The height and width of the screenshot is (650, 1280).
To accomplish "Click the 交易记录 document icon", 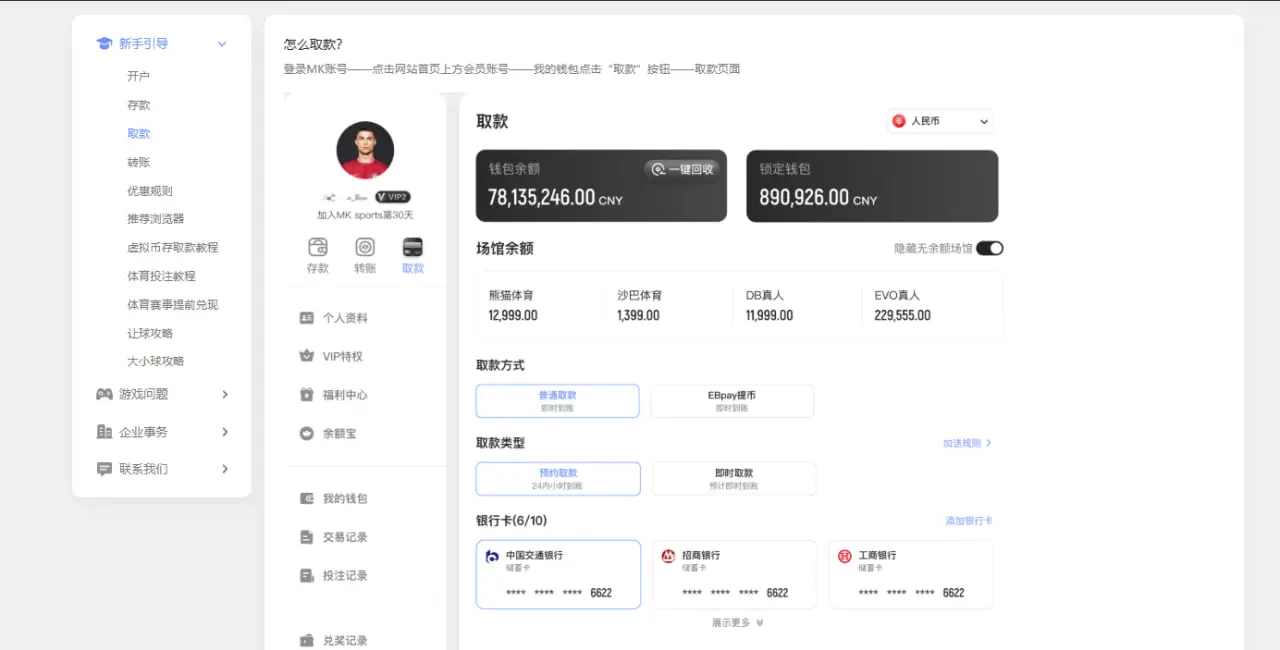I will 307,537.
